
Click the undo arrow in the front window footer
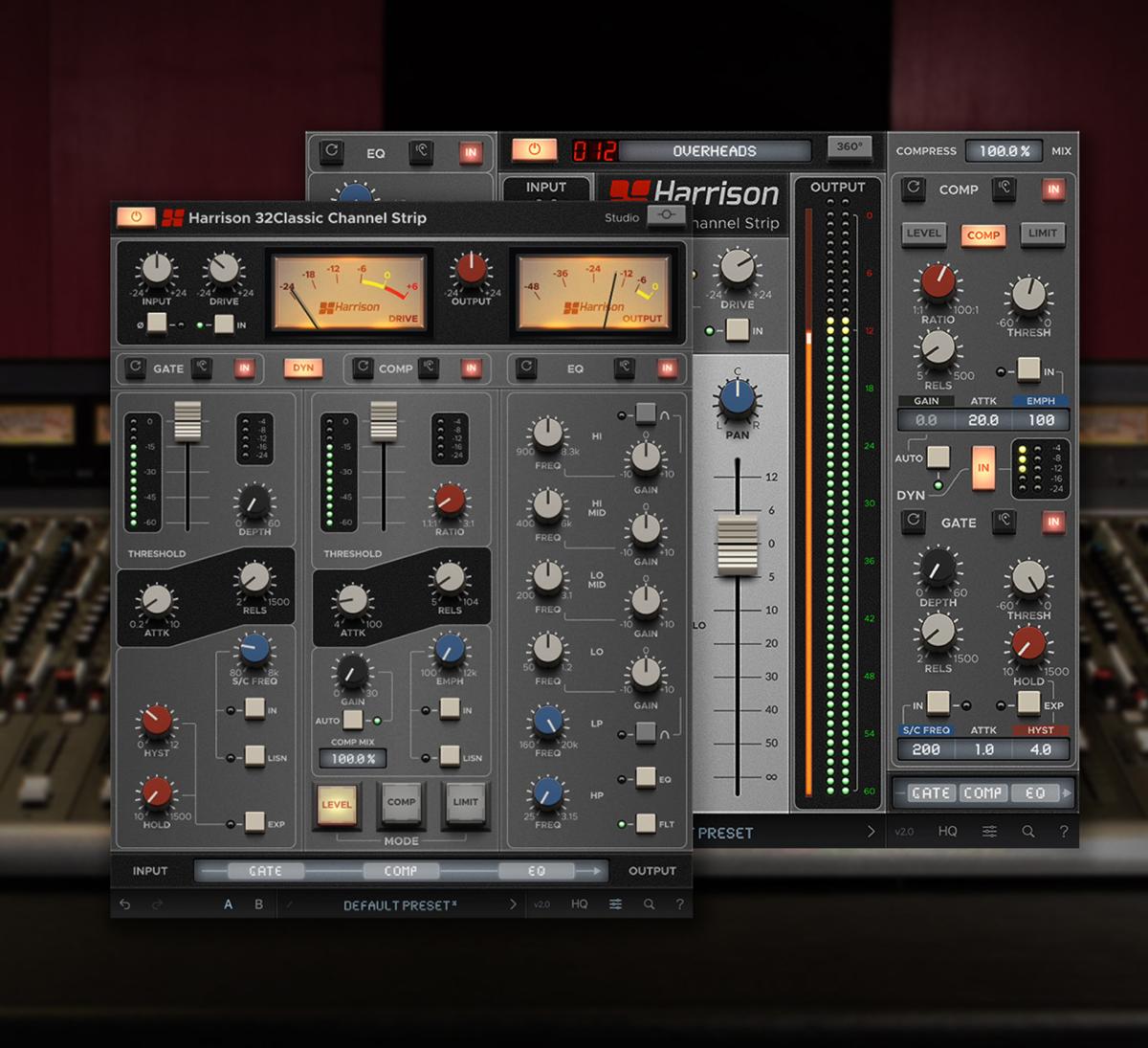tap(125, 904)
